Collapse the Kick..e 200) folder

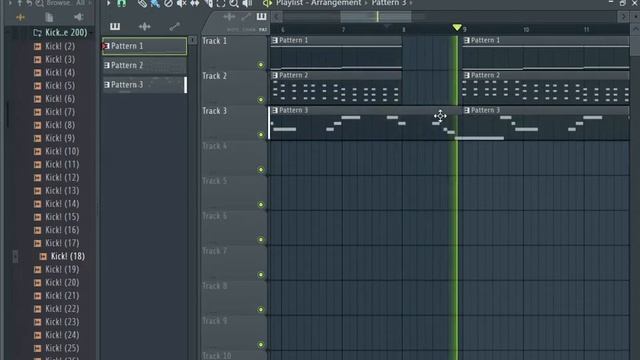[60, 33]
